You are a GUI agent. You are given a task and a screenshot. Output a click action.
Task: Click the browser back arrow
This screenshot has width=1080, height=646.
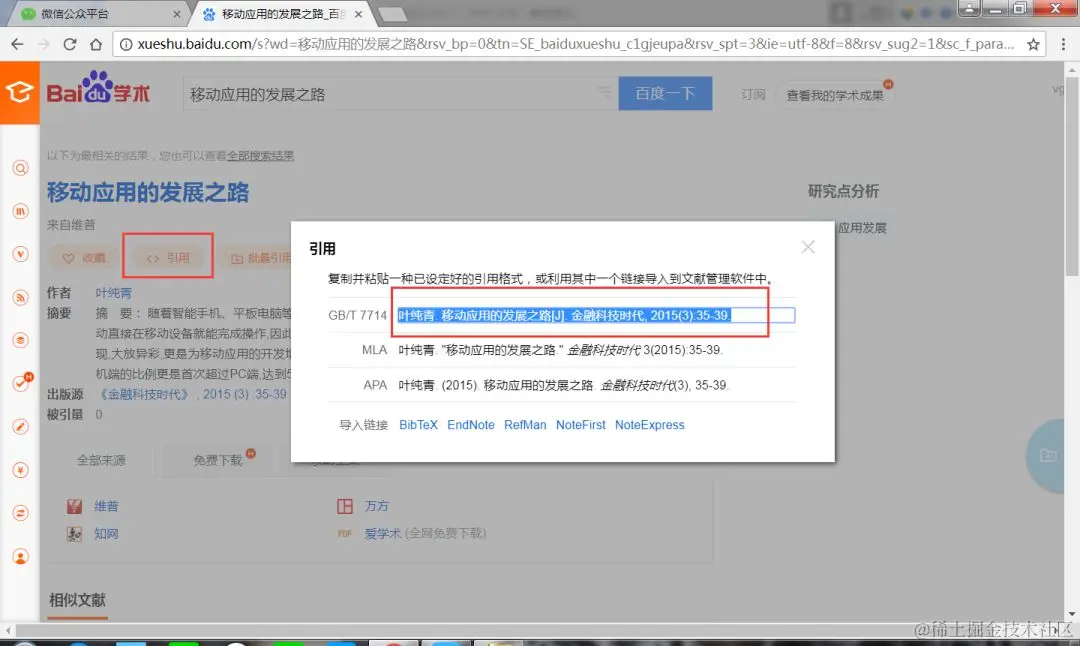point(17,44)
